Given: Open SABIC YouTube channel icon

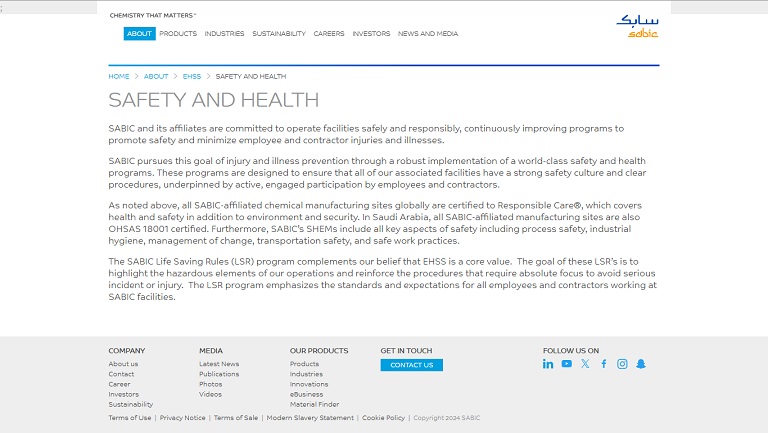Looking at the screenshot, I should coord(567,364).
